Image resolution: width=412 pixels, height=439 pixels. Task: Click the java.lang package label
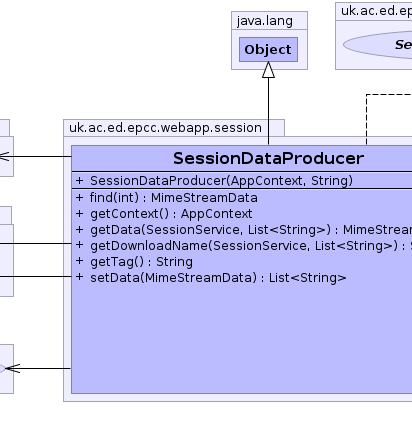pos(265,21)
